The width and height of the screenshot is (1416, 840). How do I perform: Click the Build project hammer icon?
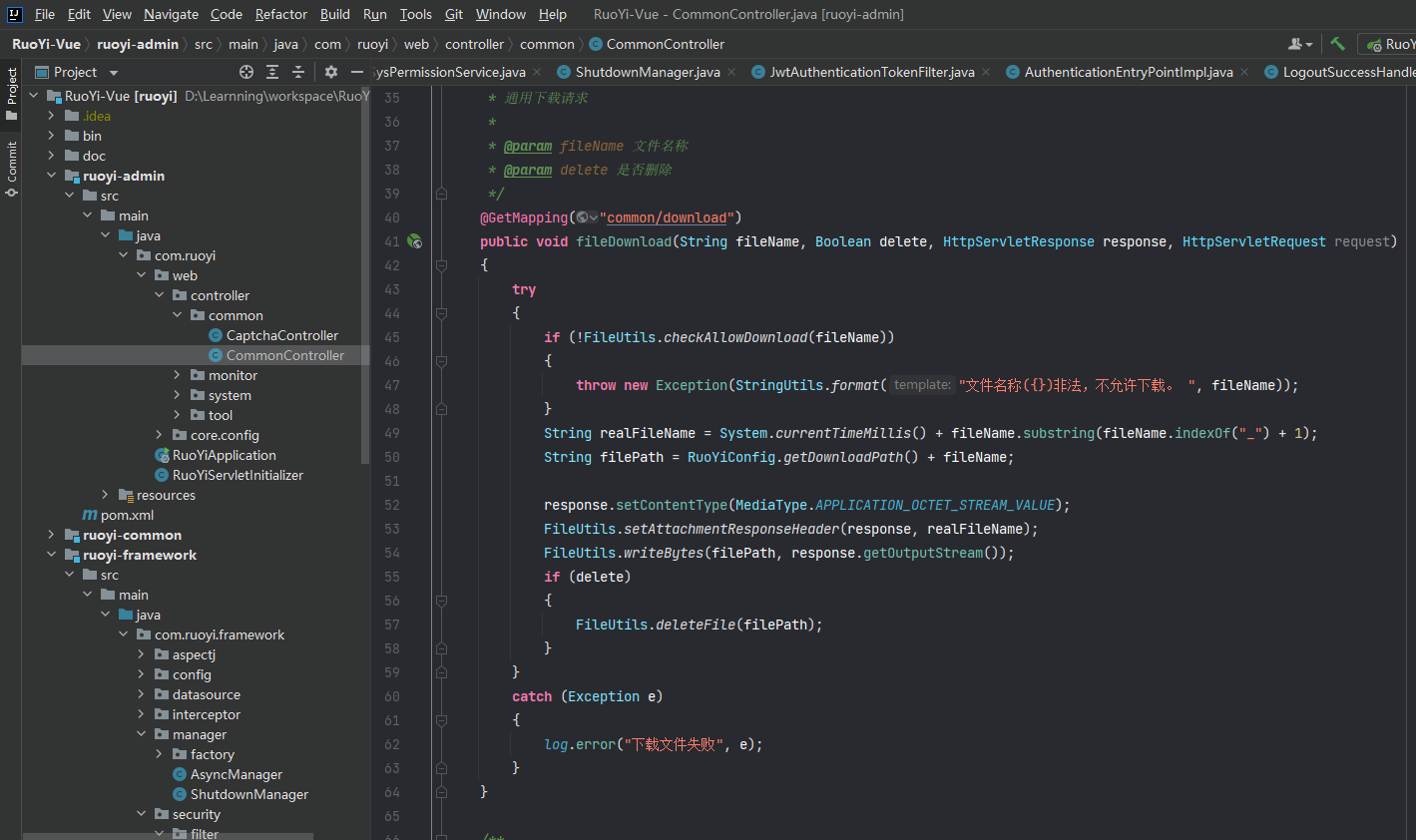pyautogui.click(x=1338, y=44)
